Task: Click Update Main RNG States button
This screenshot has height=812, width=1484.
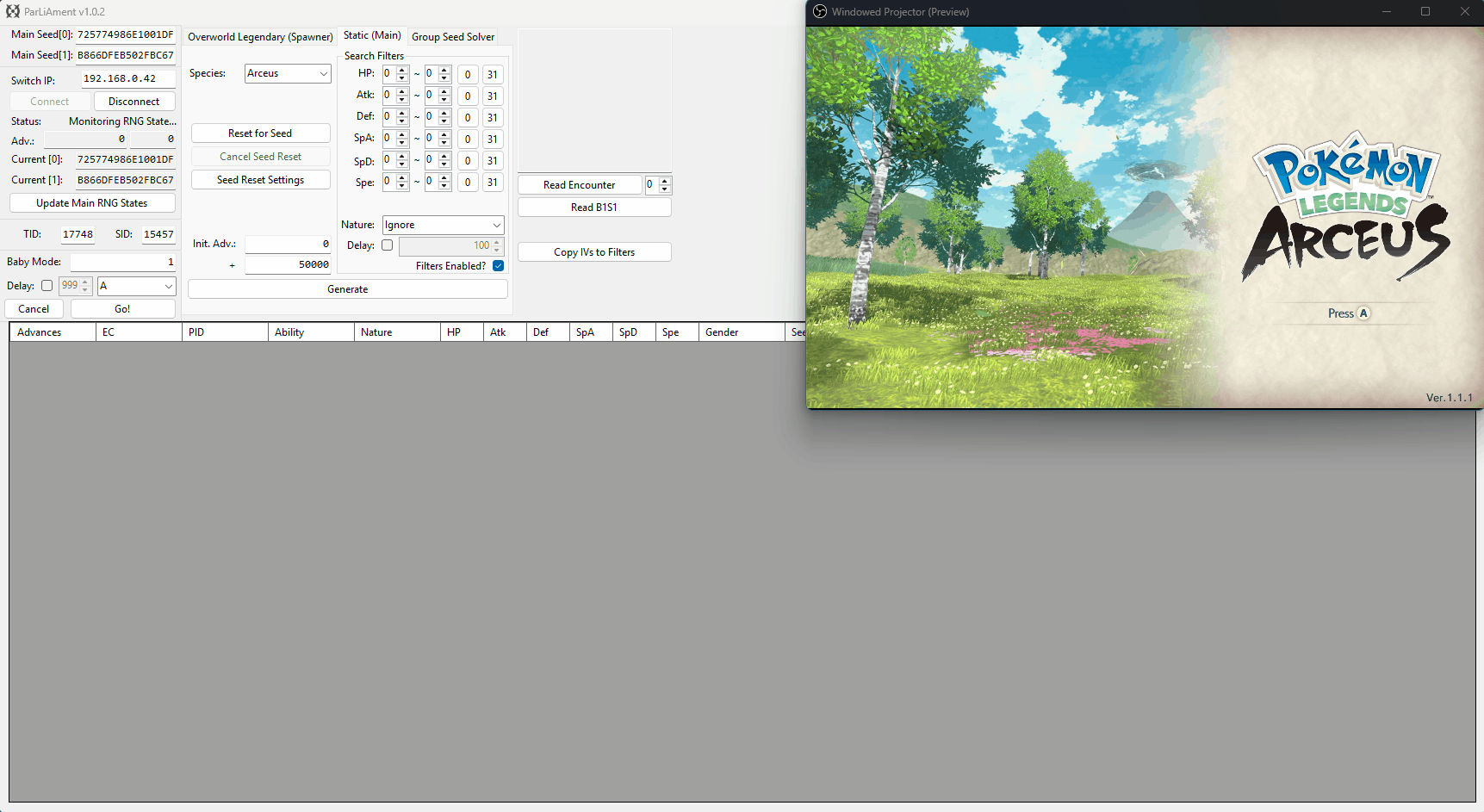Action: pyautogui.click(x=92, y=203)
